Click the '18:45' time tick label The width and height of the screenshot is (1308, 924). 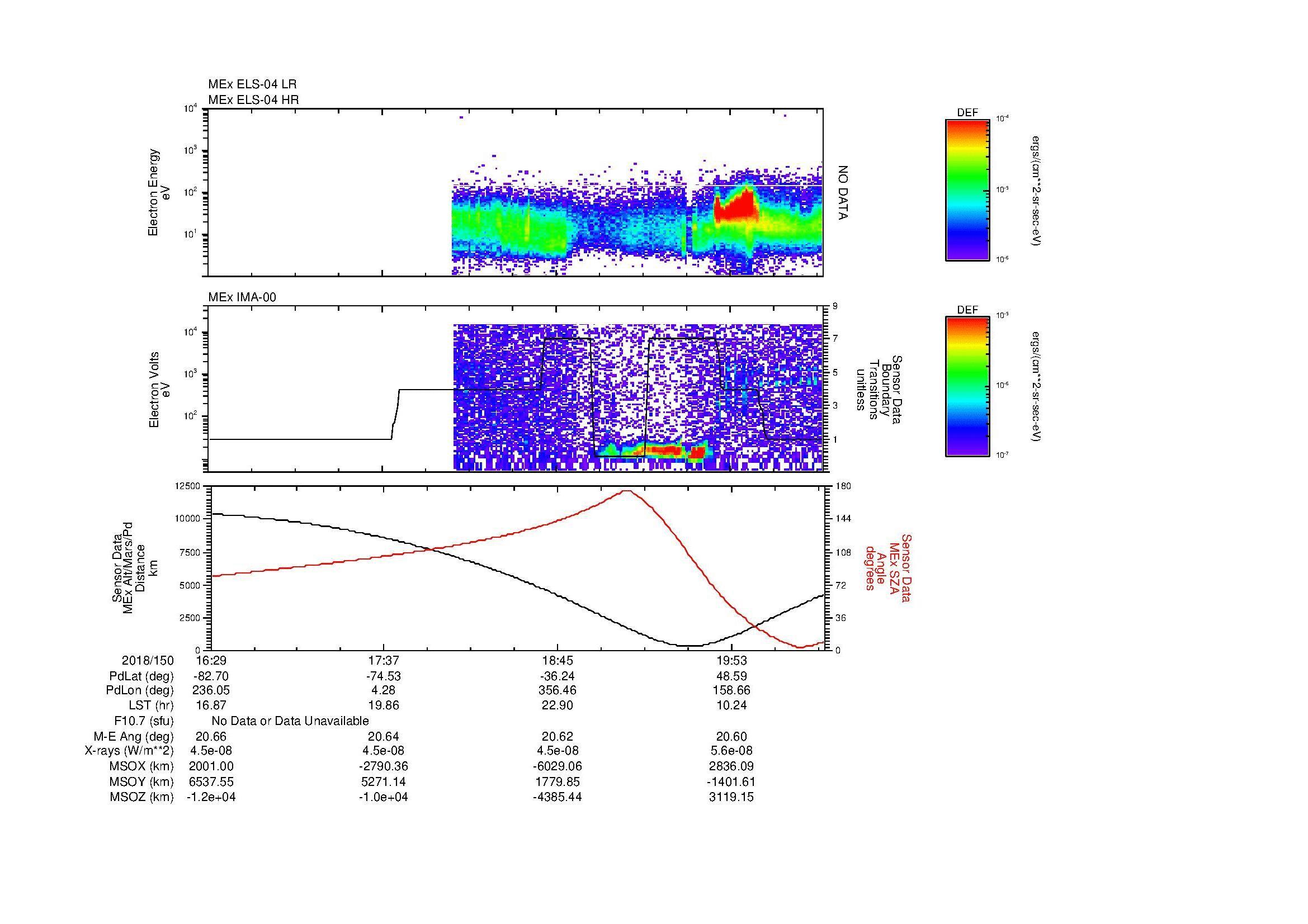coord(558,660)
